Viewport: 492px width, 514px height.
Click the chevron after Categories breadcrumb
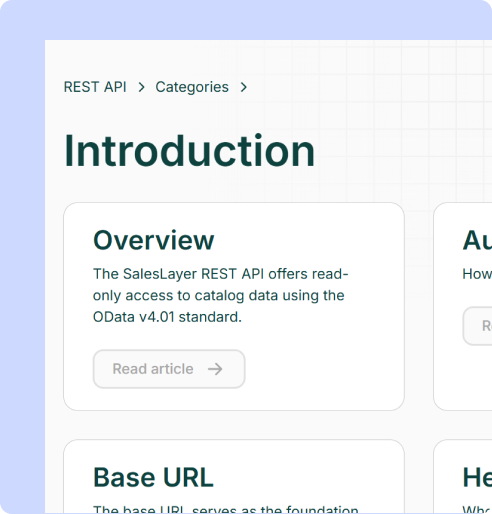tap(244, 87)
